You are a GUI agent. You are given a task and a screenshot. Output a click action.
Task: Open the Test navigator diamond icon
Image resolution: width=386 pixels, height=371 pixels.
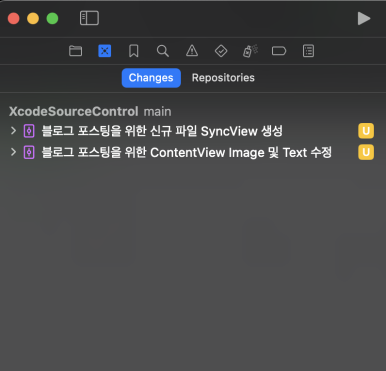[x=221, y=51]
